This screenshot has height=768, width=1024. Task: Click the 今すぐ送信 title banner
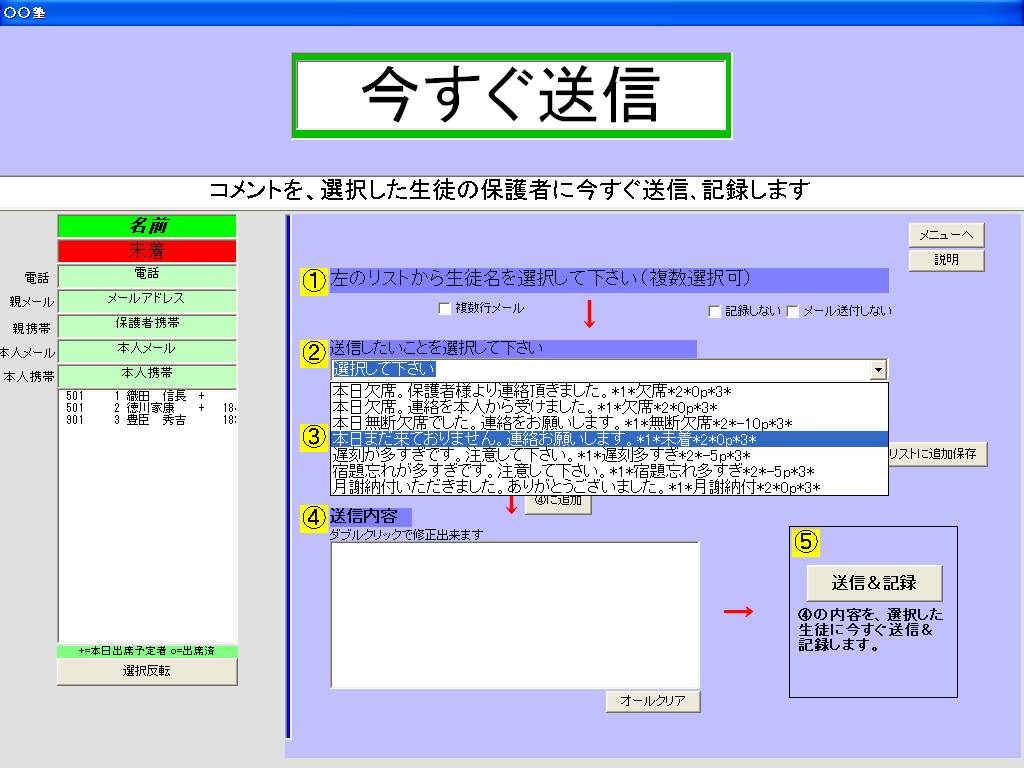pos(511,95)
